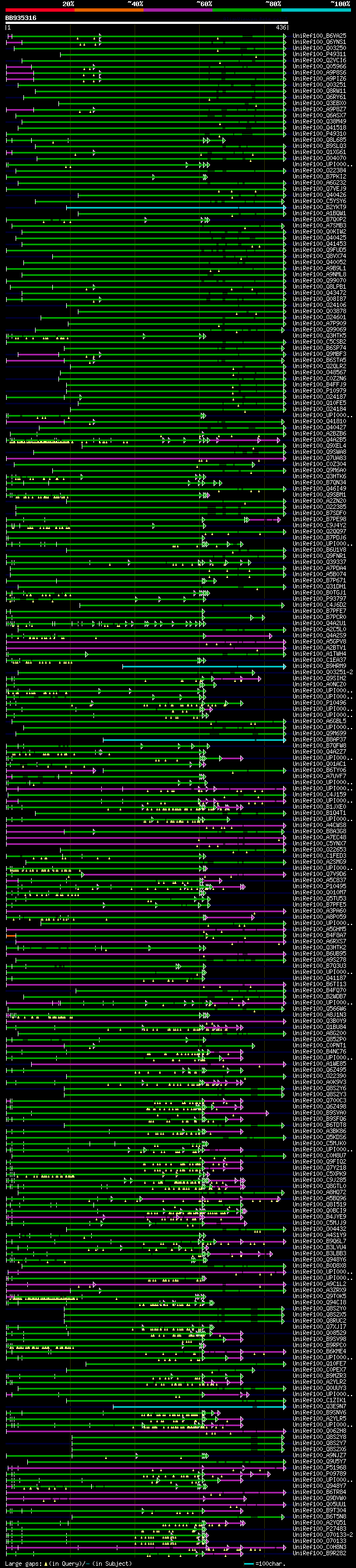Select hit label UniRef100_Q2QLR2
Image resolution: width=356 pixels, height=1568 pixels.
click(319, 367)
